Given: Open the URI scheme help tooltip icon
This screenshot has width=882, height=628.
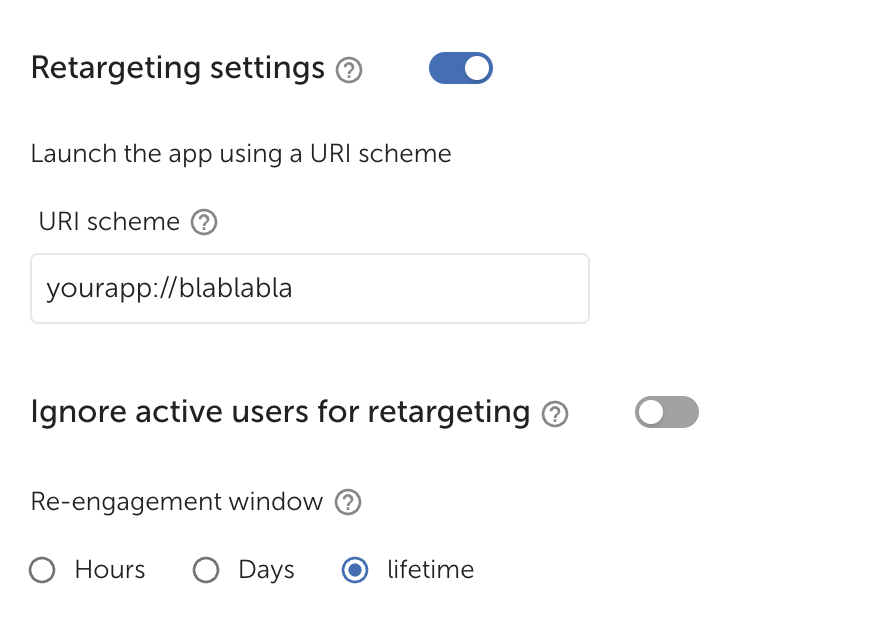Looking at the screenshot, I should [204, 222].
